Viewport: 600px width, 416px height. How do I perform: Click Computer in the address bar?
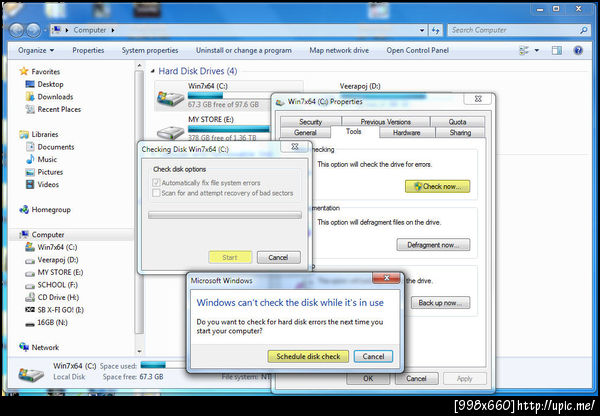pos(90,30)
